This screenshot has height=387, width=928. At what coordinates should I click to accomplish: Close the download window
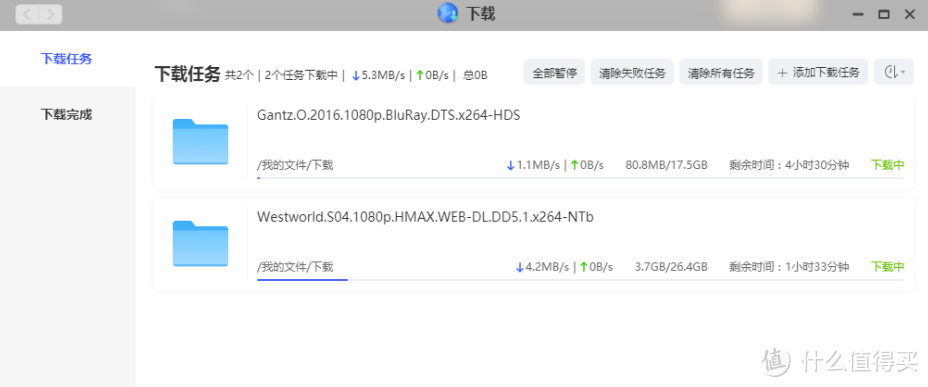(x=910, y=14)
